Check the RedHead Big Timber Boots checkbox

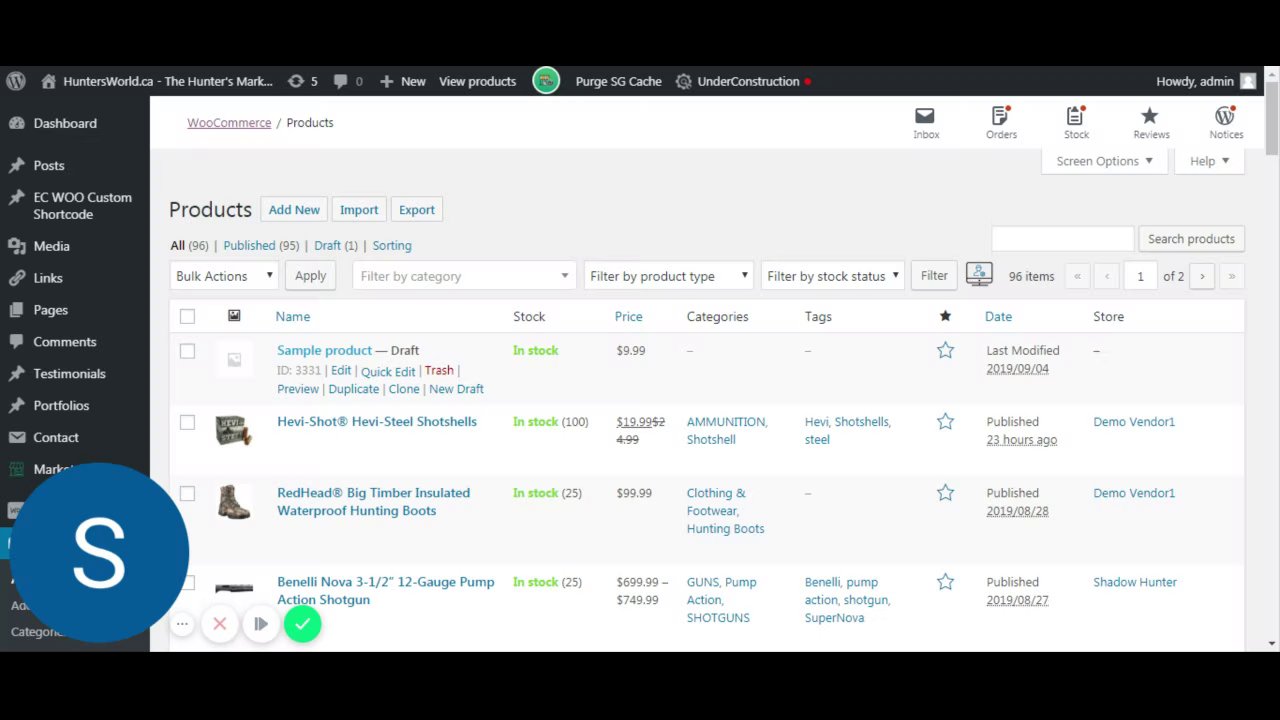pyautogui.click(x=187, y=493)
